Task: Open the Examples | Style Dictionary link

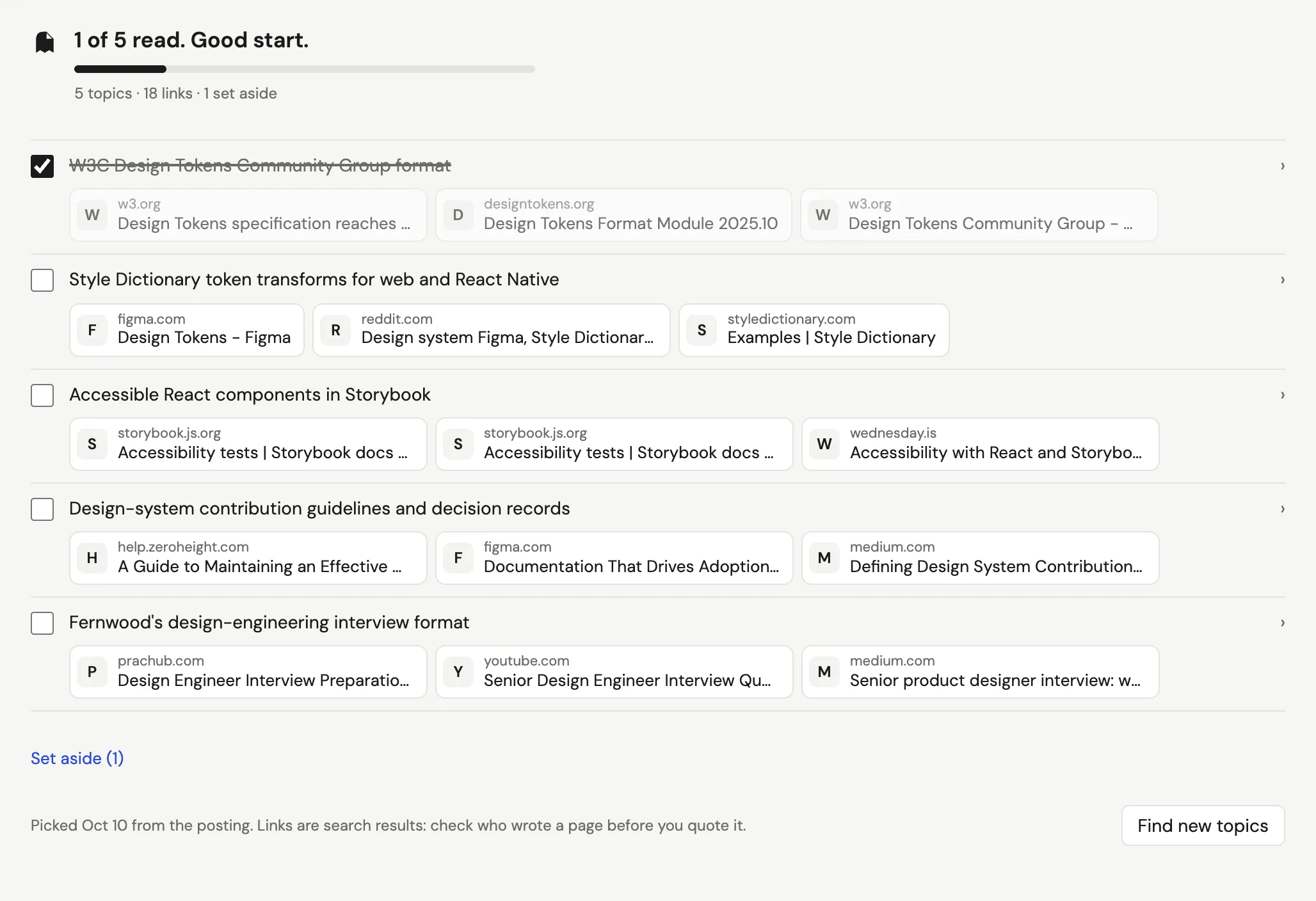Action: coord(814,330)
